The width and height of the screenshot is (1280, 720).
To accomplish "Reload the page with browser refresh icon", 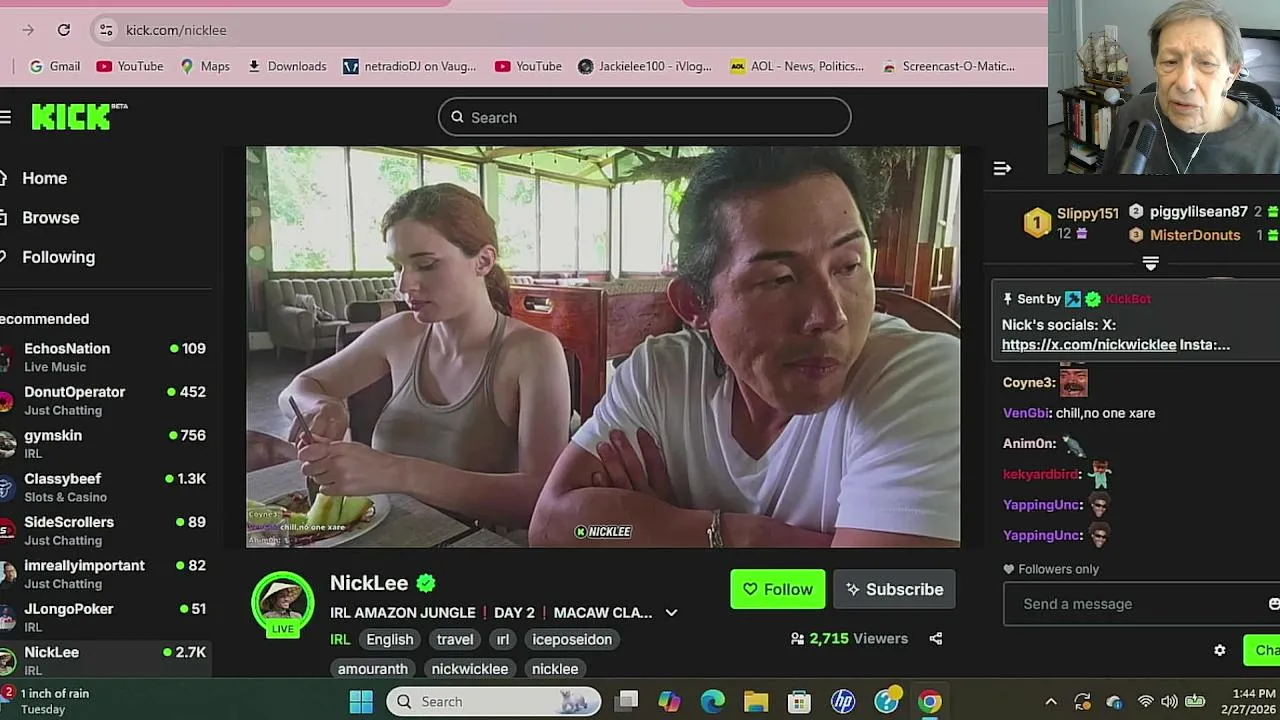I will 64,30.
